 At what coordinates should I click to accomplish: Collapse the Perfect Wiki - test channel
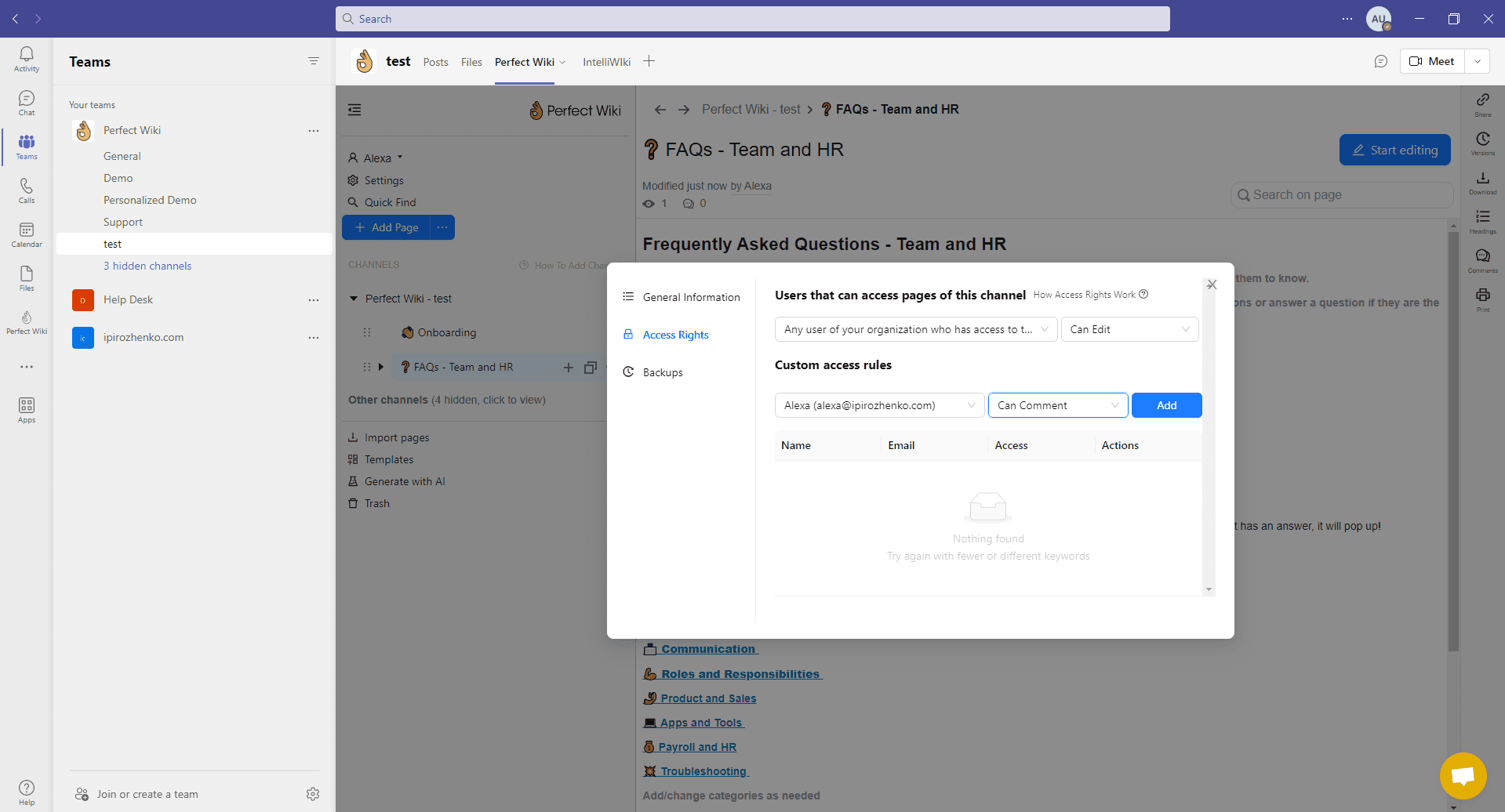pyautogui.click(x=354, y=299)
